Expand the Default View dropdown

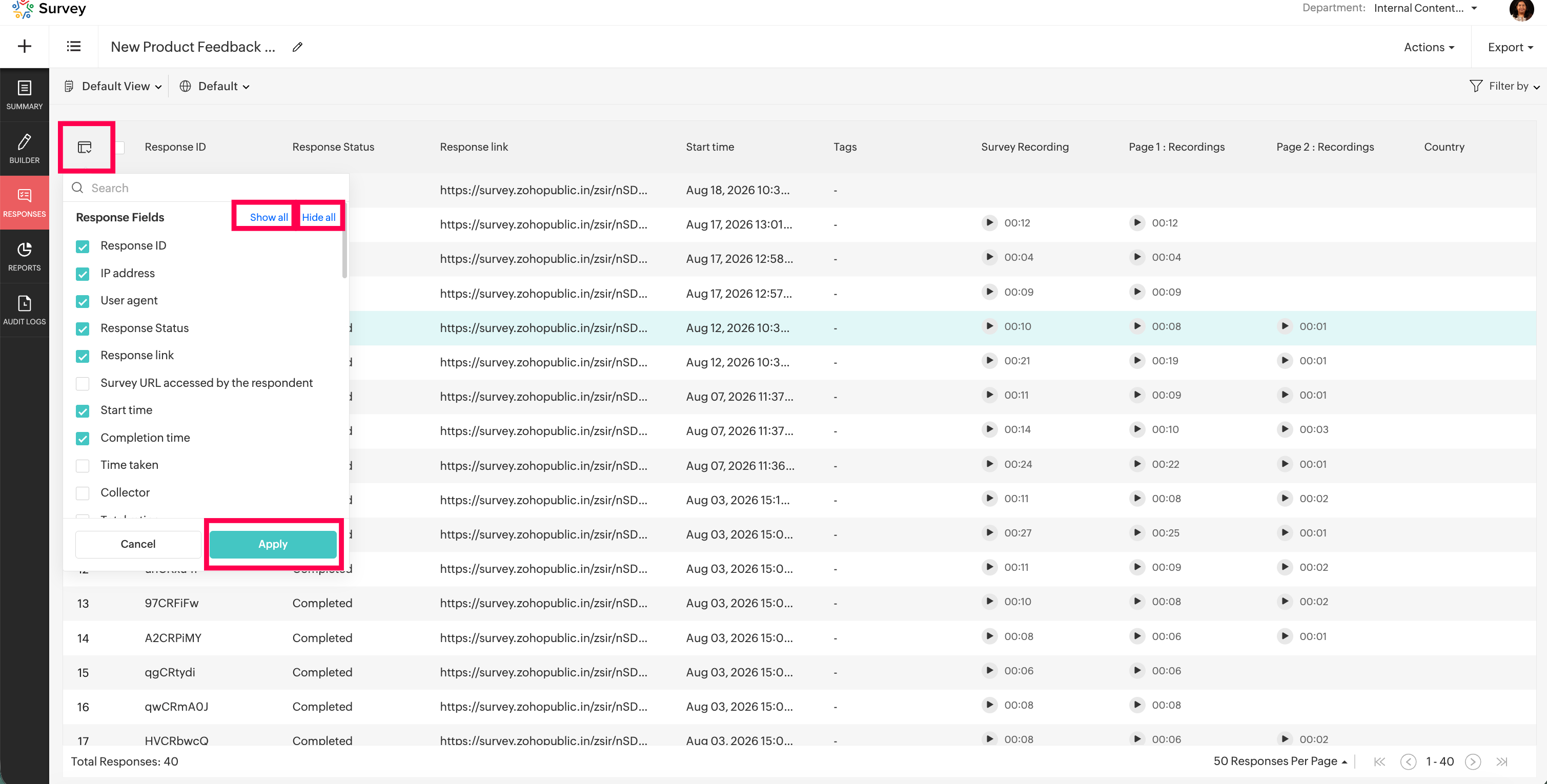[x=113, y=87]
